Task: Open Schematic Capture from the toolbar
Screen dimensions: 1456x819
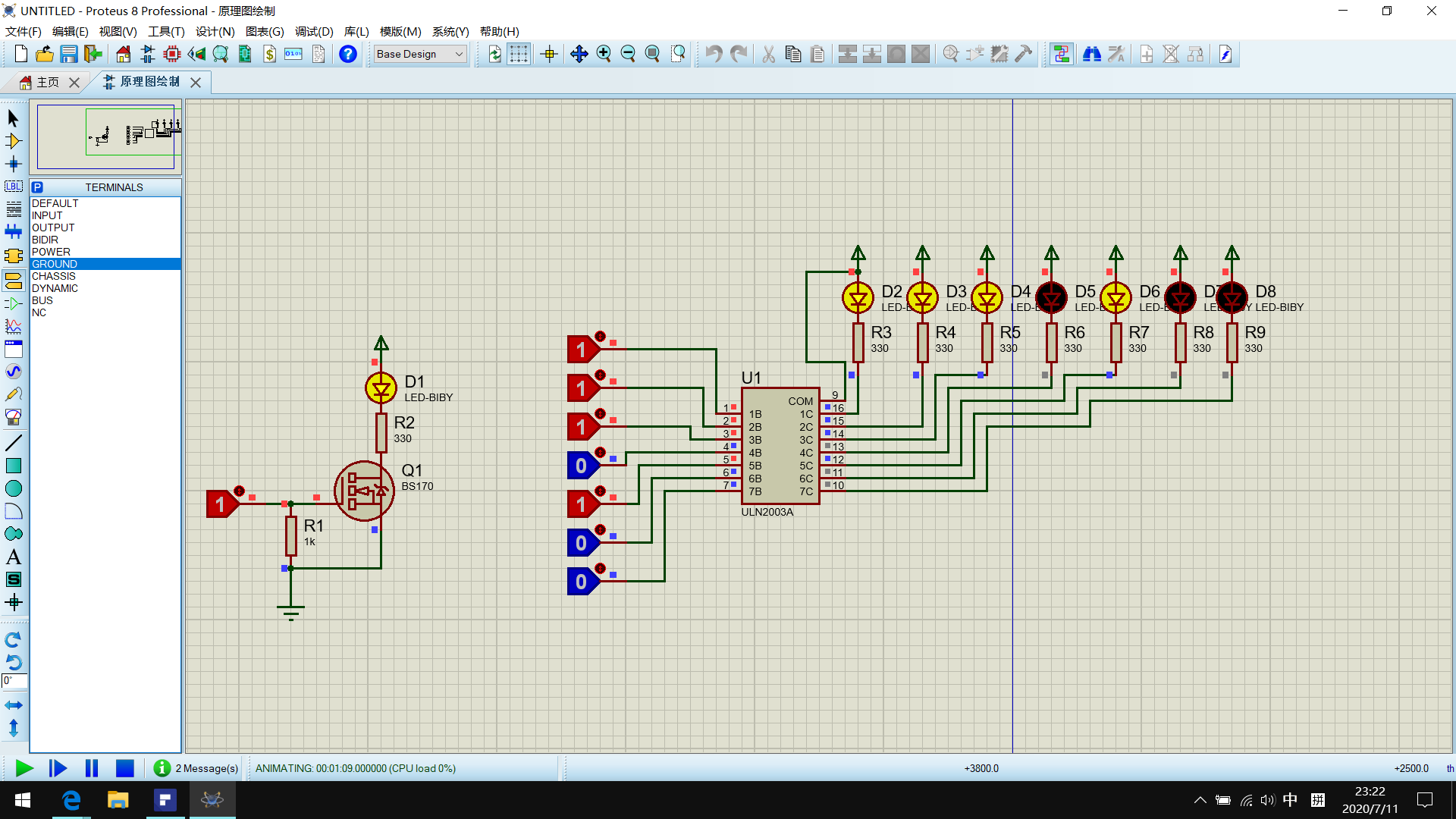Action: pyautogui.click(x=148, y=54)
